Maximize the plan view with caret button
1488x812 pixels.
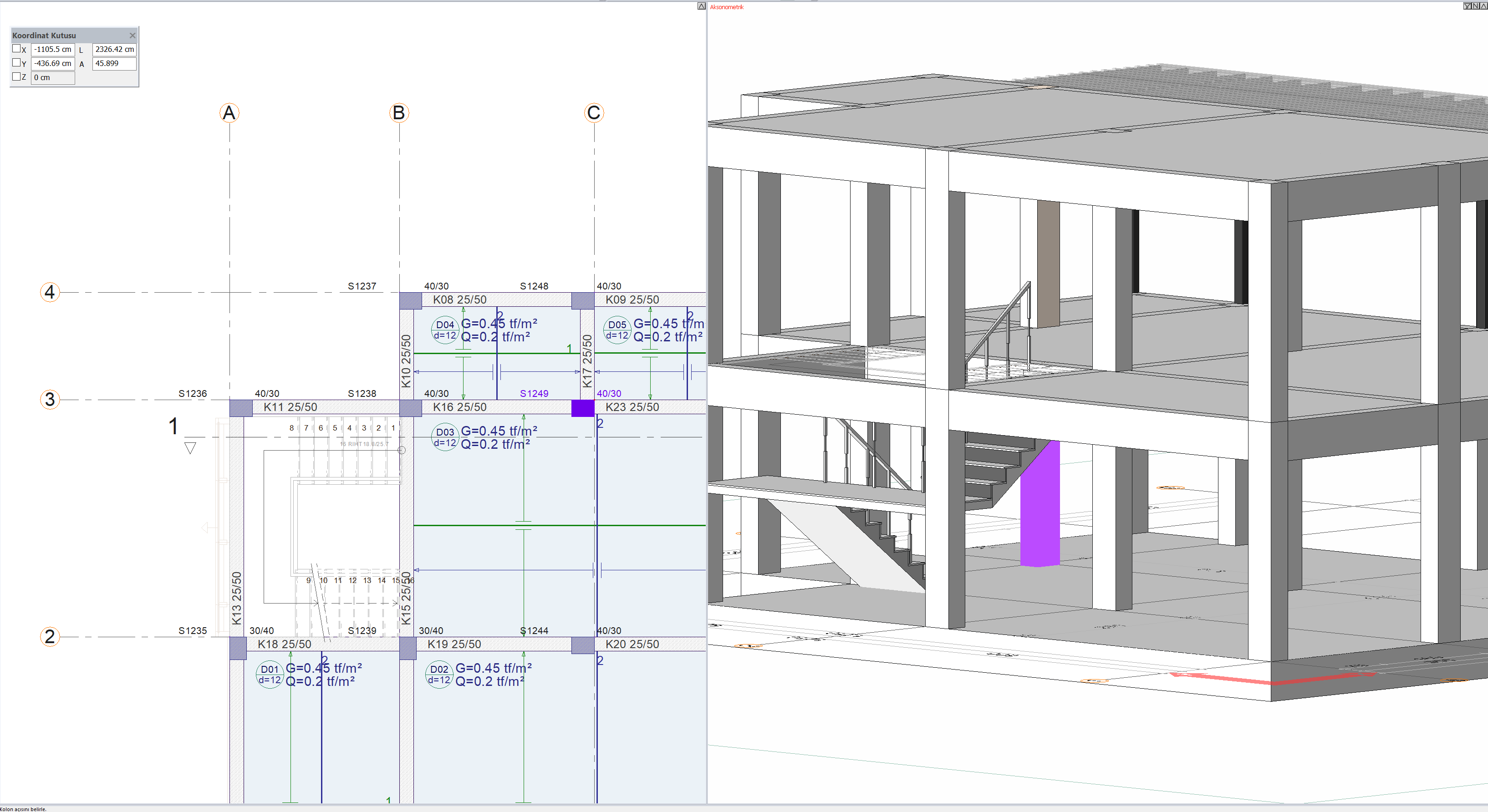click(701, 6)
